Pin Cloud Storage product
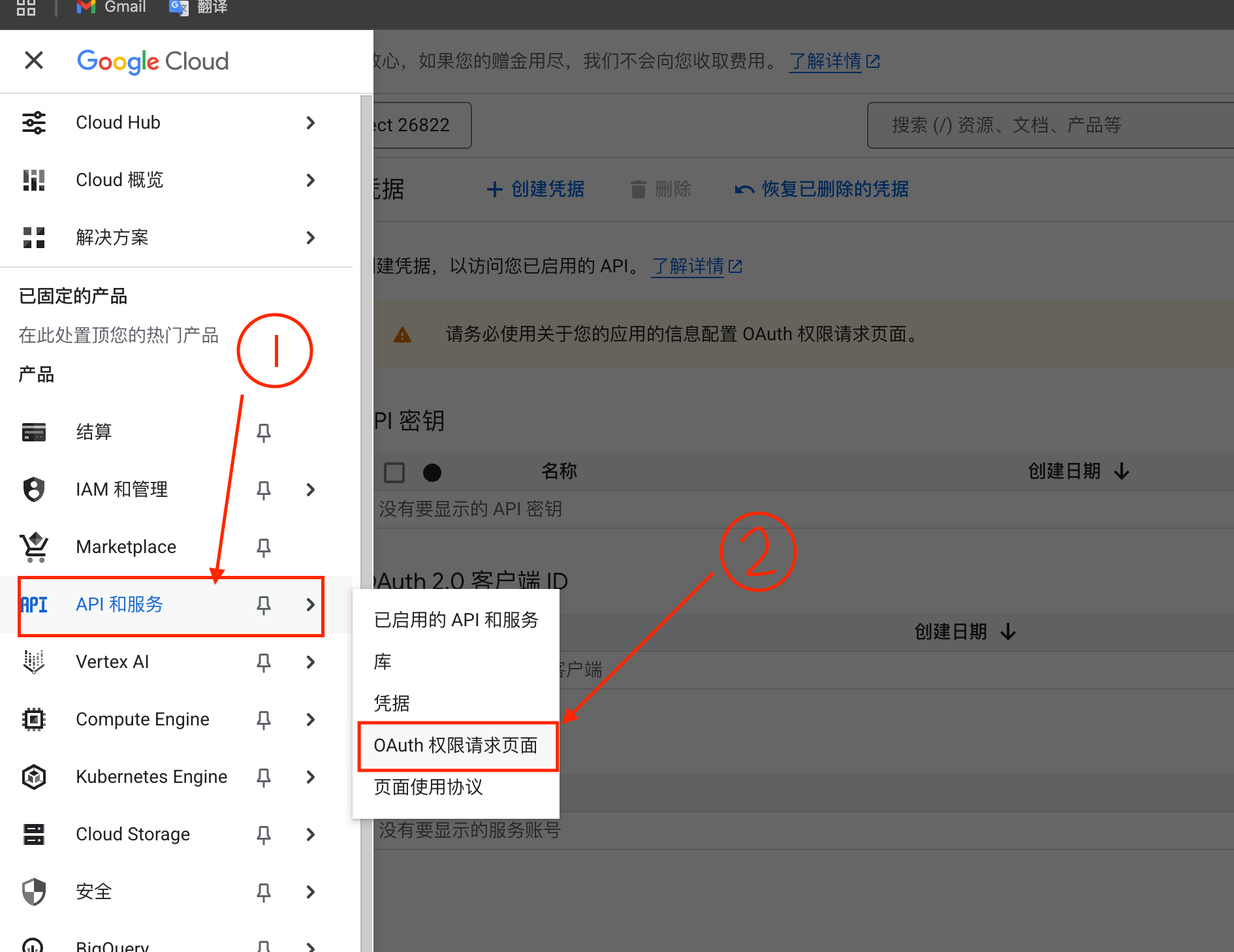This screenshot has height=952, width=1234. pos(264,834)
